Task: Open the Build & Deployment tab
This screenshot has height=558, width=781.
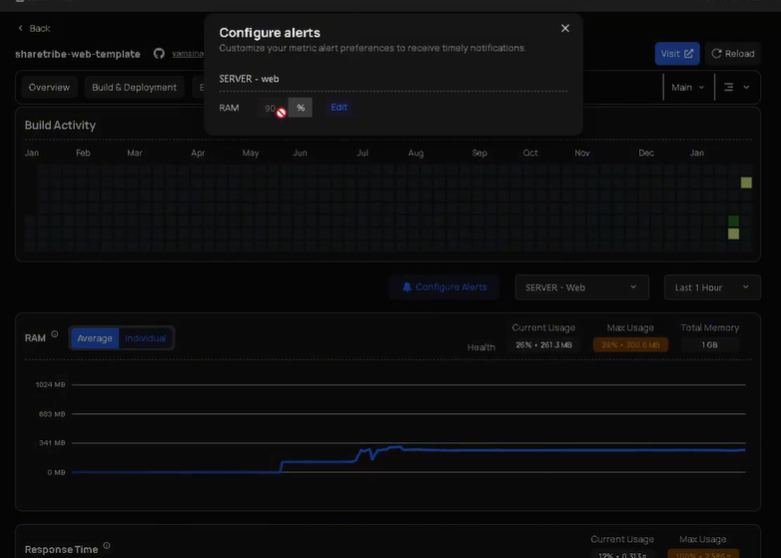Action: (134, 87)
